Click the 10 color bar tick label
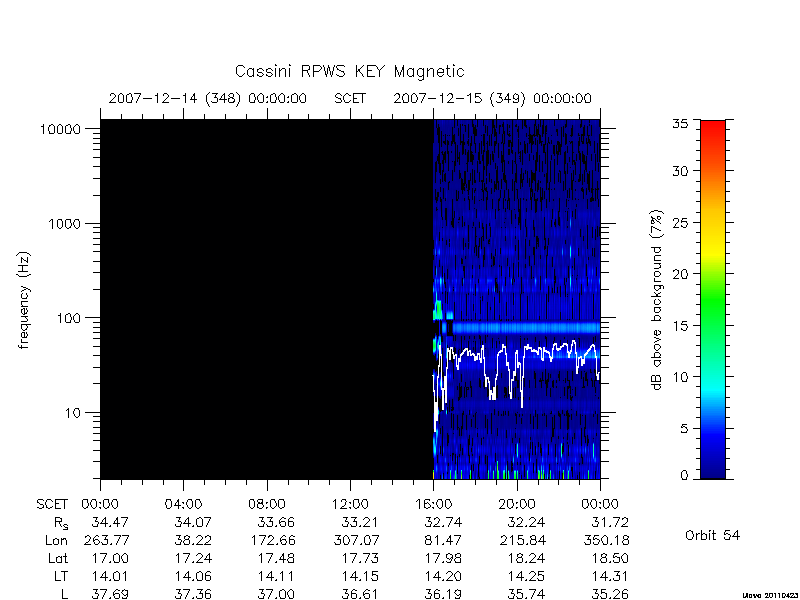 pos(680,377)
